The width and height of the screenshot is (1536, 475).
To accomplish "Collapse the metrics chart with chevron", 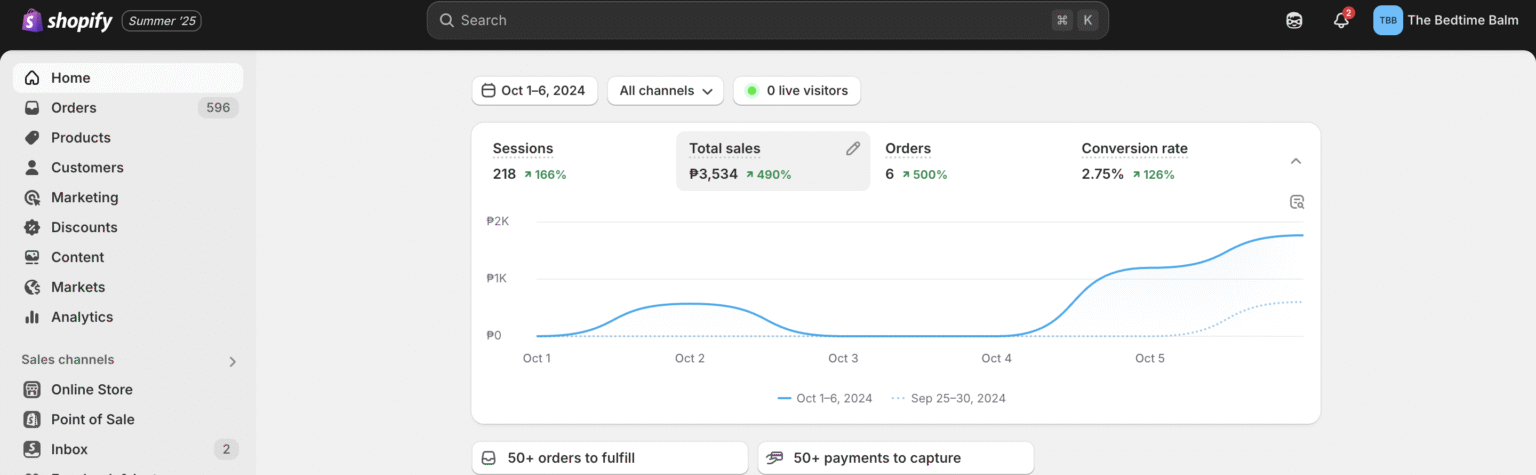I will 1295,161.
